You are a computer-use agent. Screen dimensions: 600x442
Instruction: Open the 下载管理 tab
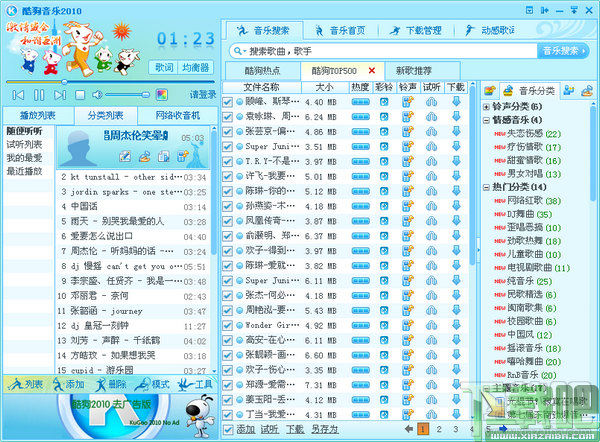pyautogui.click(x=416, y=30)
